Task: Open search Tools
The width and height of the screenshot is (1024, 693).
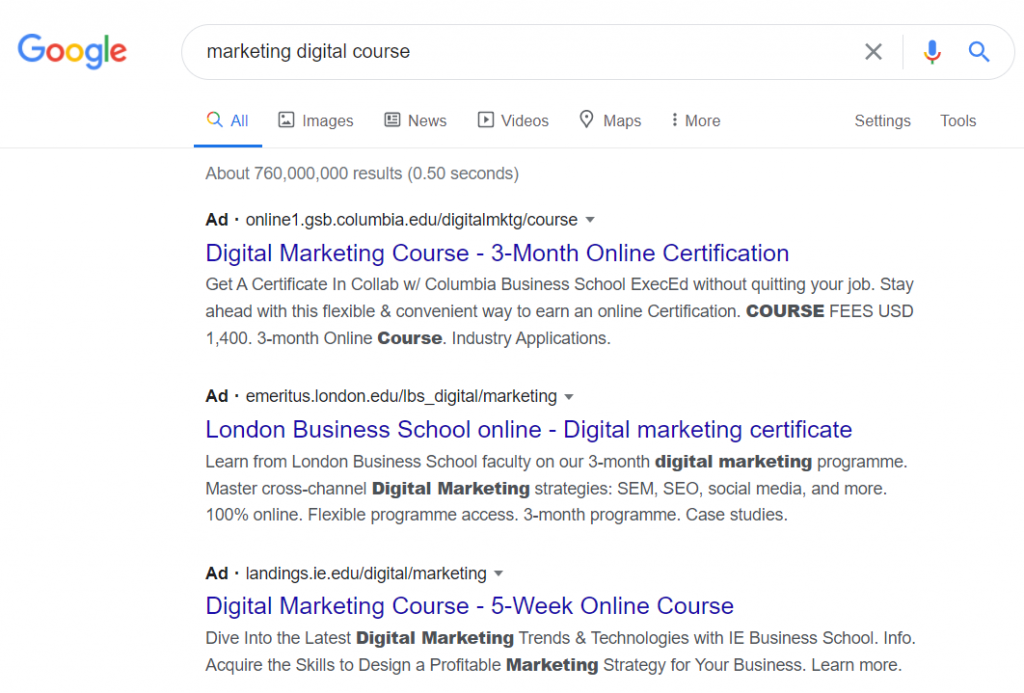Action: 958,121
